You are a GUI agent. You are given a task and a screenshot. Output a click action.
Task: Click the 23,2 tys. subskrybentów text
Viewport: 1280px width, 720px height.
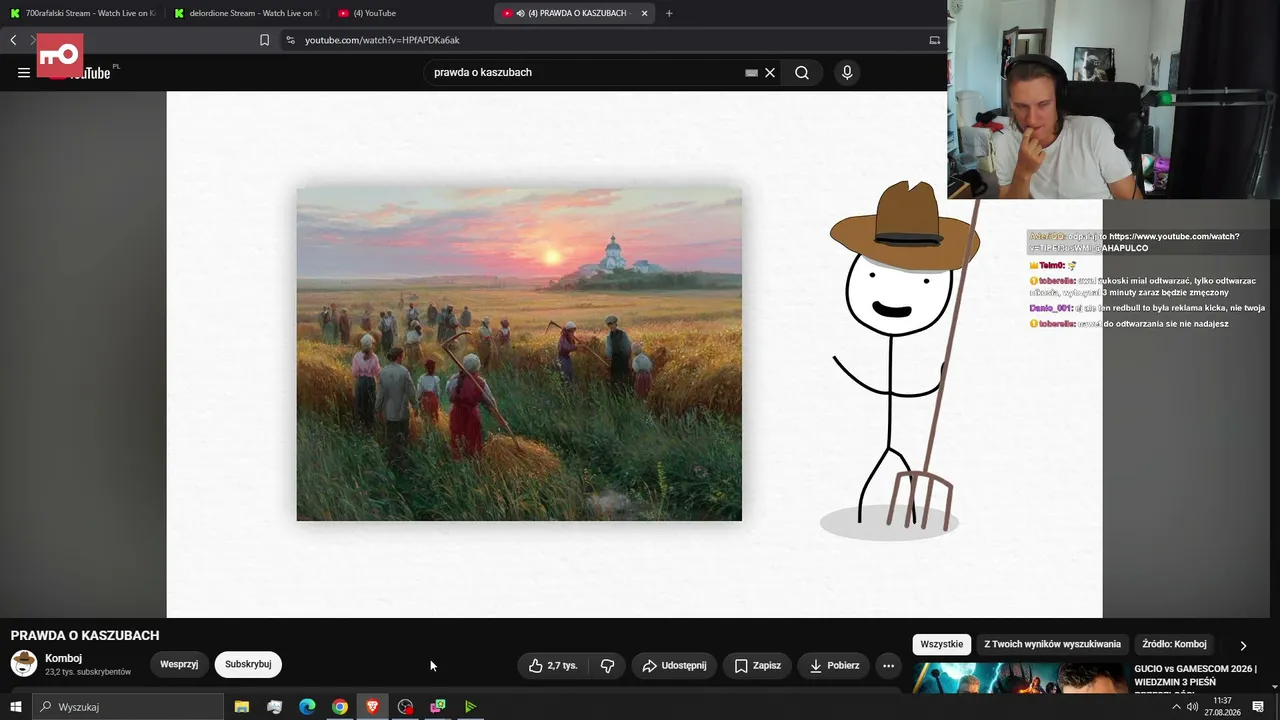coord(88,672)
